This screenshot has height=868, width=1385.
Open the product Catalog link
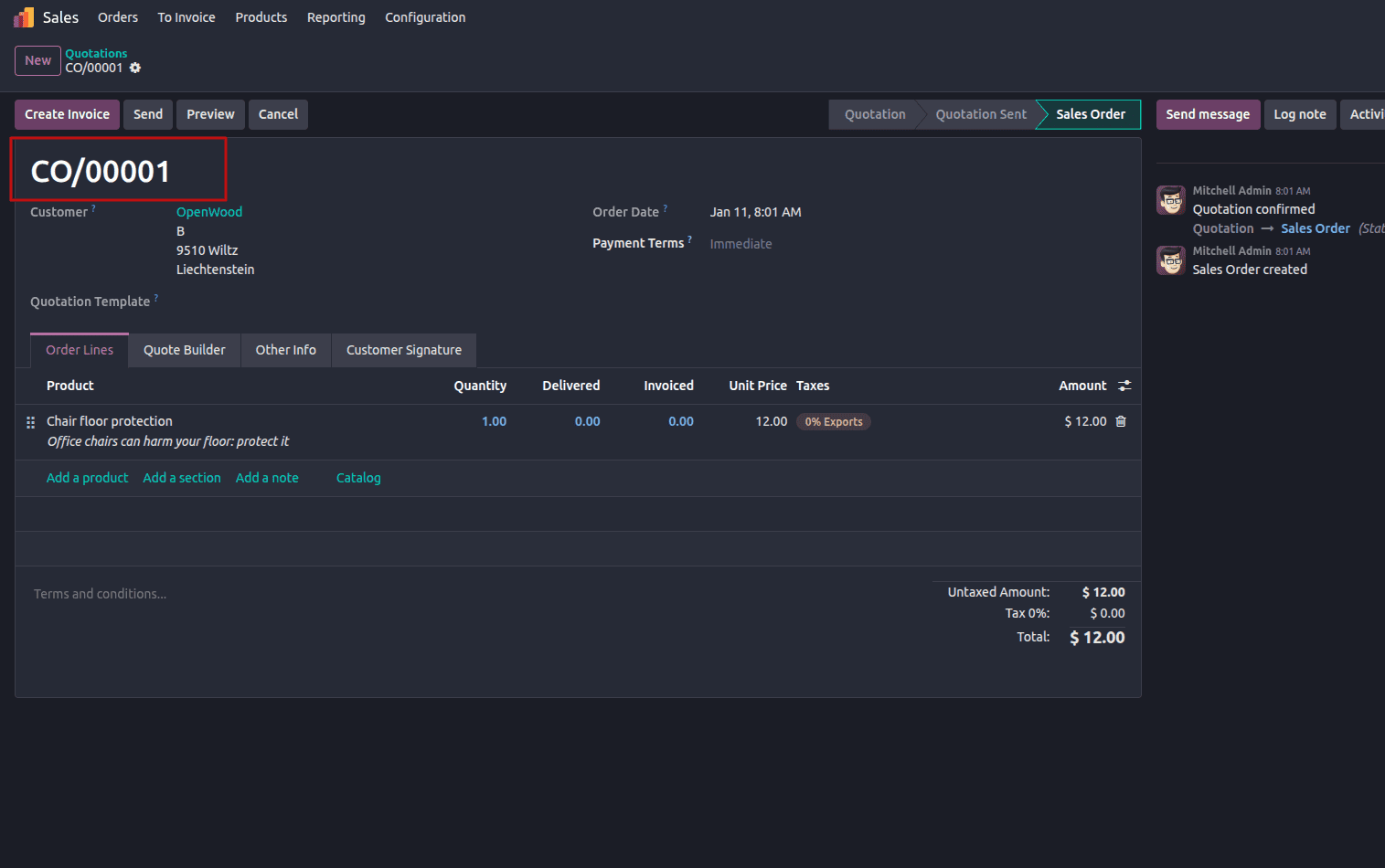pos(358,478)
